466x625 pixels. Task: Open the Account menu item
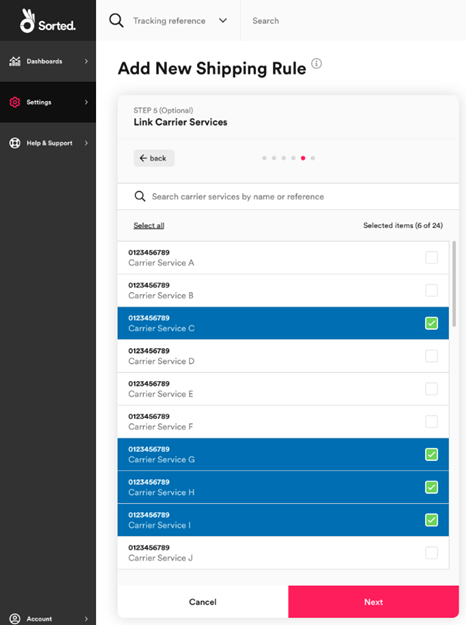(x=48, y=619)
